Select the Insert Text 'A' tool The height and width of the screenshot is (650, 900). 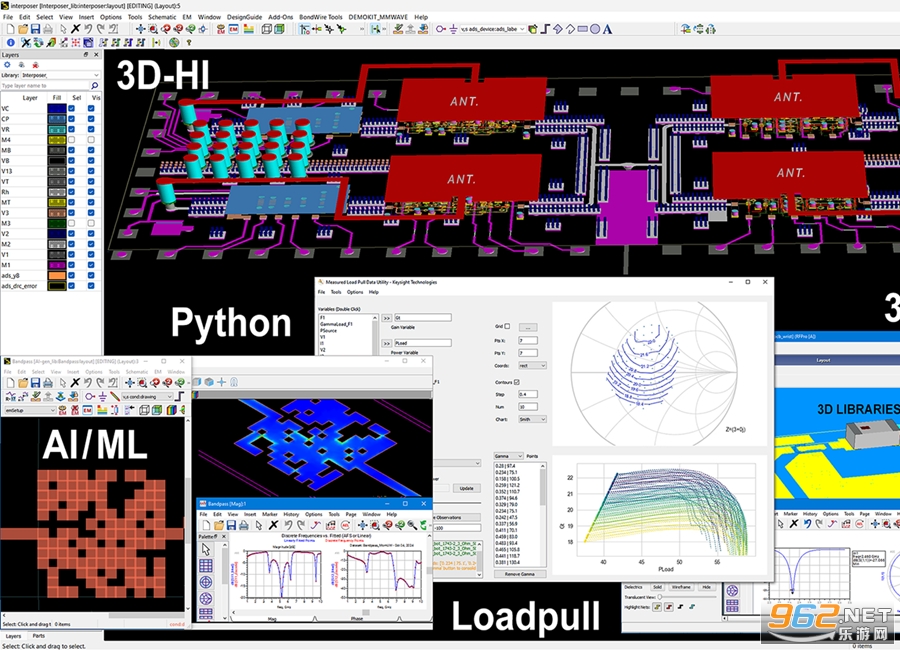[x=607, y=29]
